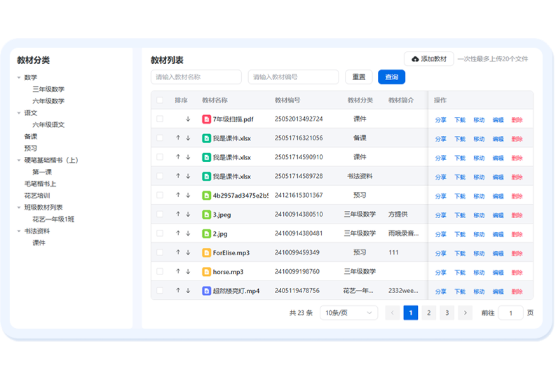
Task: Click up arrow in row 25051714590910
Action: (178, 157)
